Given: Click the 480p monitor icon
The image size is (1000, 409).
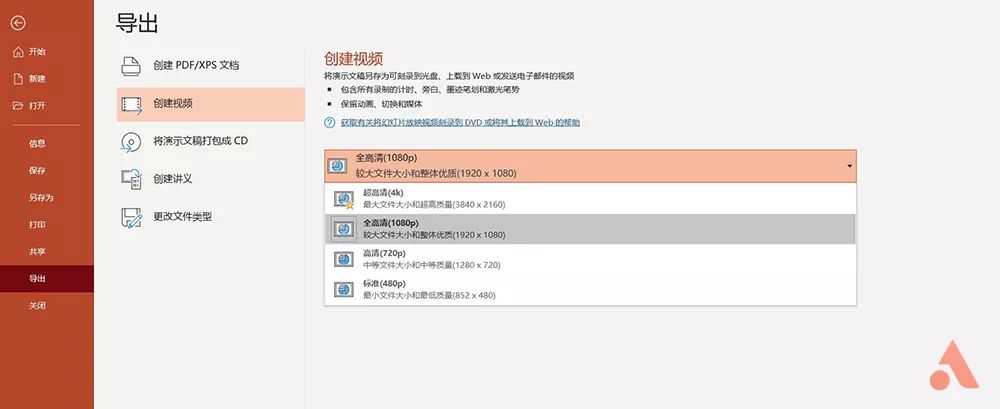Looking at the screenshot, I should click(x=344, y=289).
